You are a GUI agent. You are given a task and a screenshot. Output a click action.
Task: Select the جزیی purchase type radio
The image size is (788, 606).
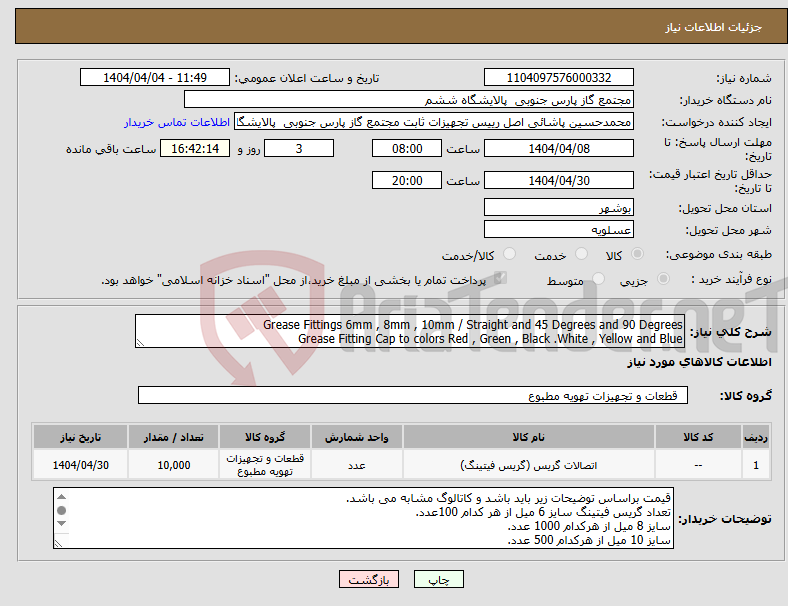pos(663,279)
